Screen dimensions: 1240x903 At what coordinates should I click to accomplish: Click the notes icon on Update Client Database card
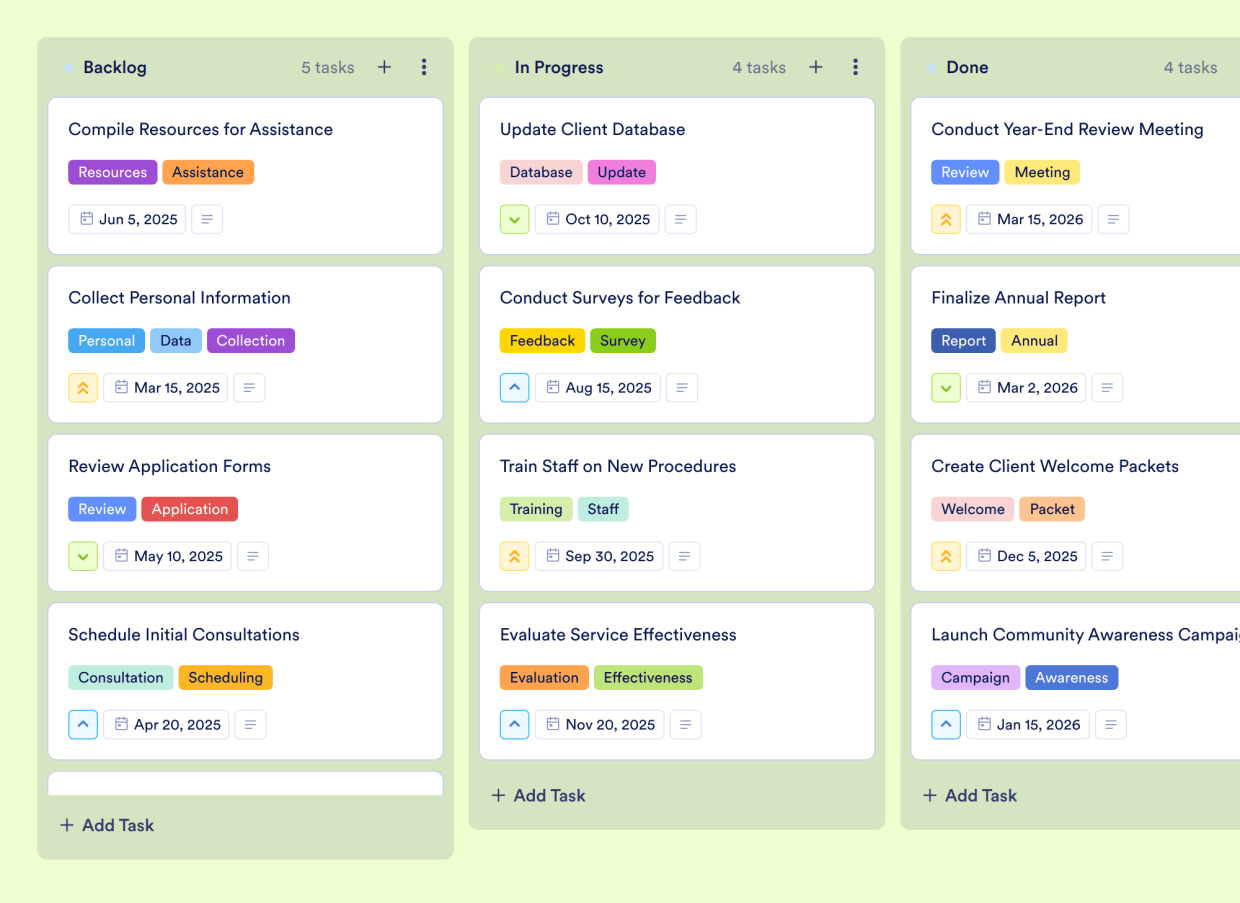click(x=680, y=219)
